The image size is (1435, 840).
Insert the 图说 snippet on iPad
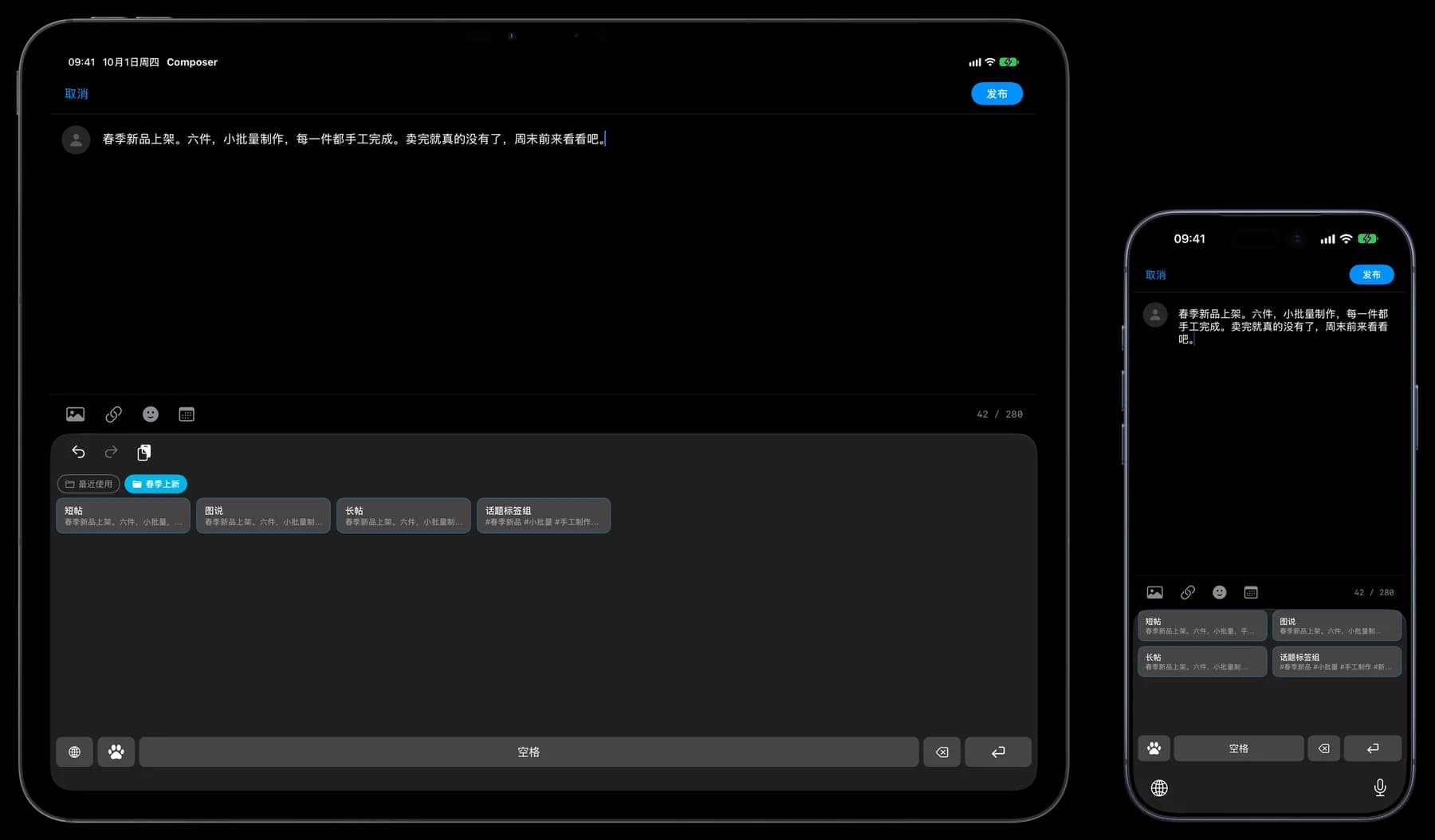263,516
